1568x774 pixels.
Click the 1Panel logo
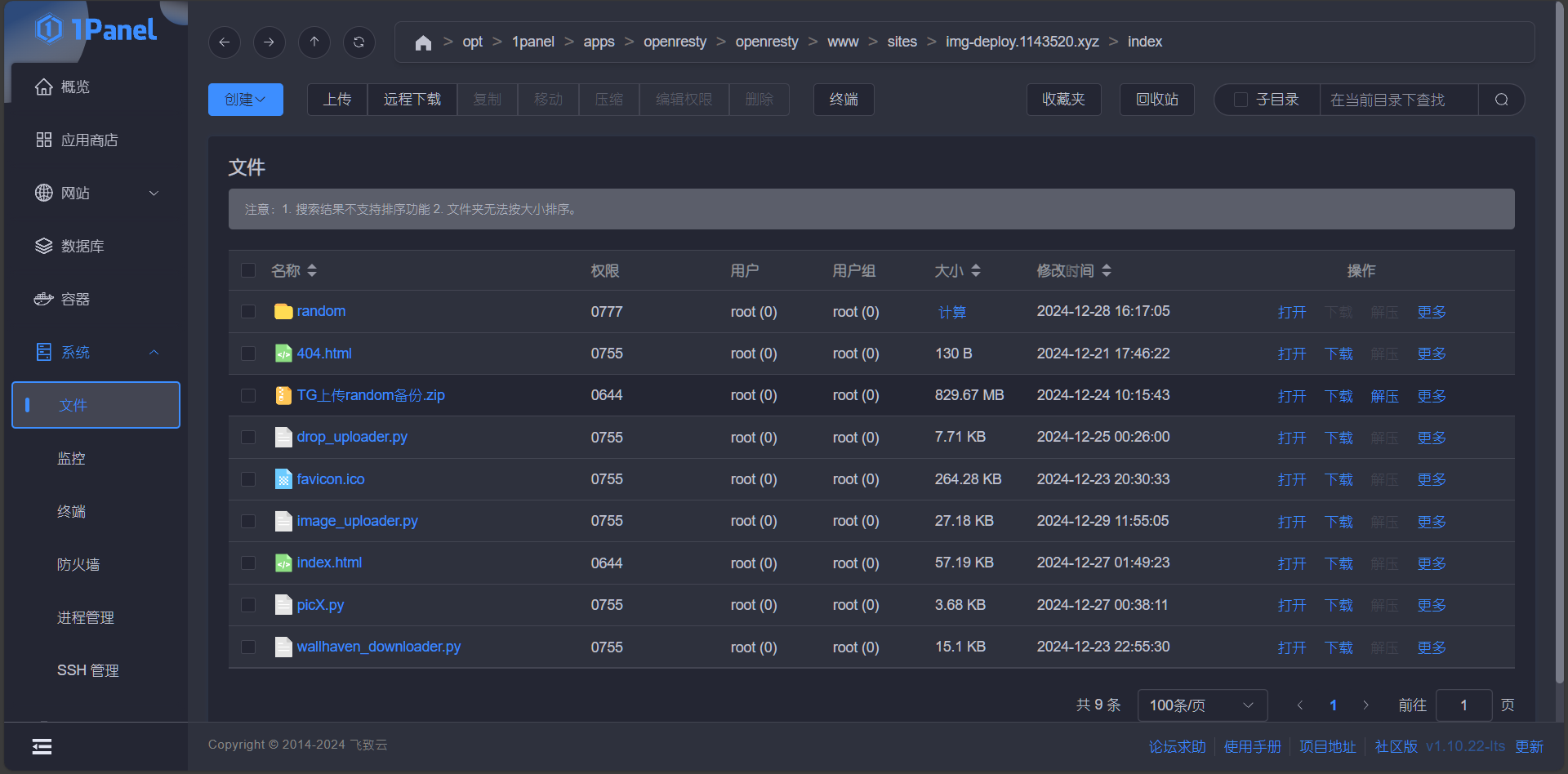point(96,29)
